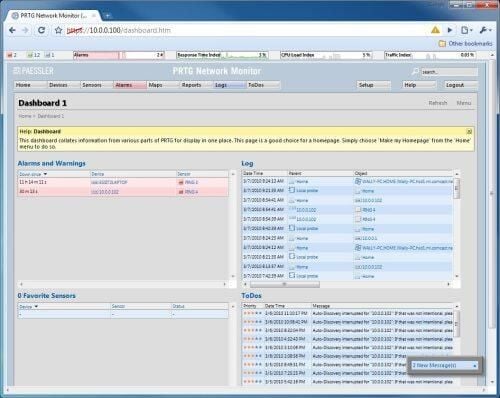This screenshot has width=500, height=398.
Task: Click the Response Time Index graph
Action: 222,55
